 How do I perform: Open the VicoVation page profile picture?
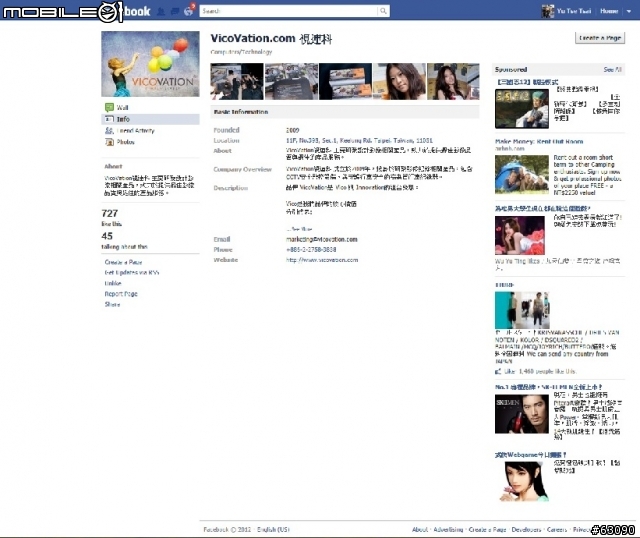tap(150, 64)
